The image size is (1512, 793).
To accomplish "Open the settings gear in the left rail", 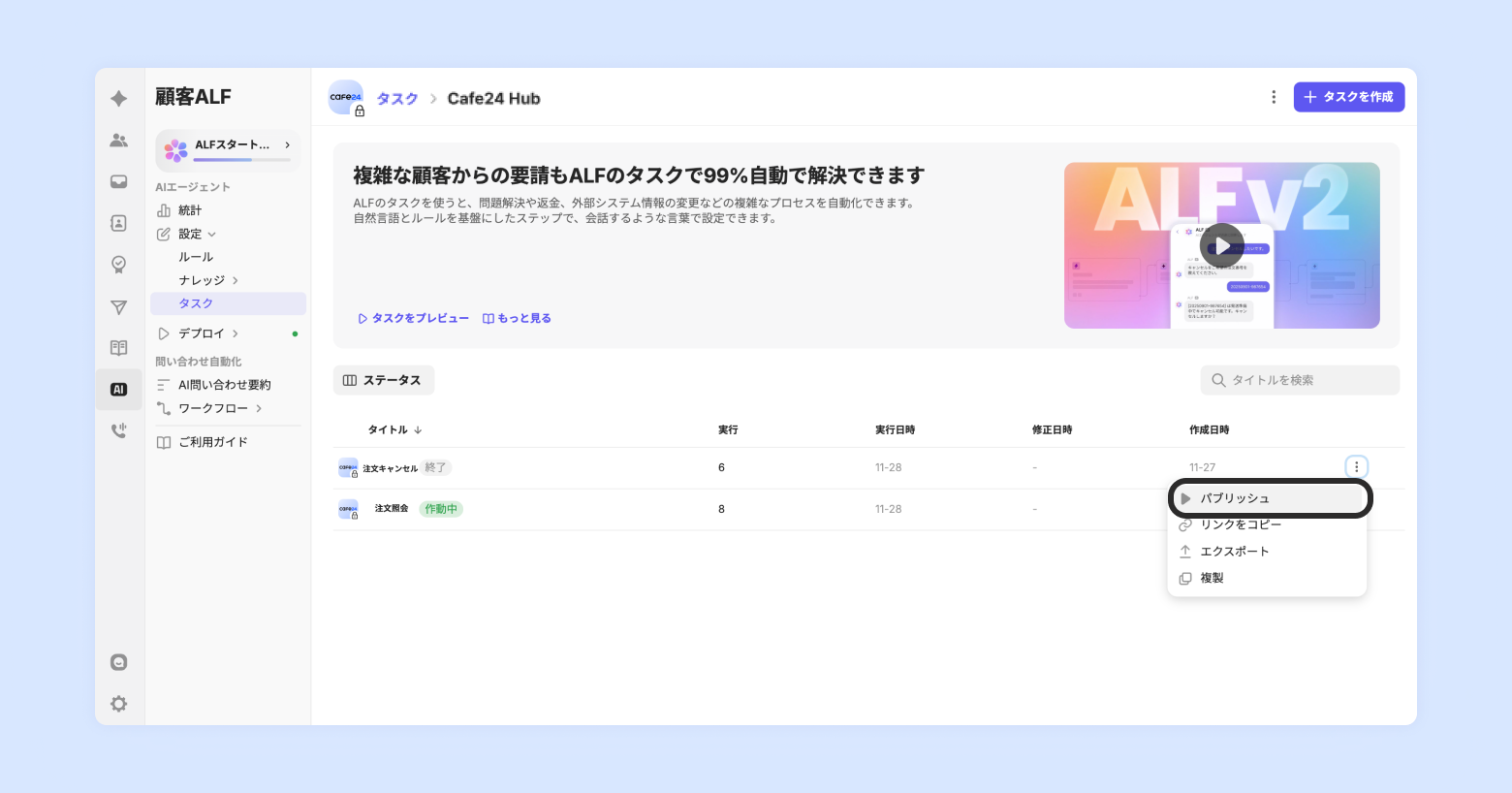I will tap(118, 704).
